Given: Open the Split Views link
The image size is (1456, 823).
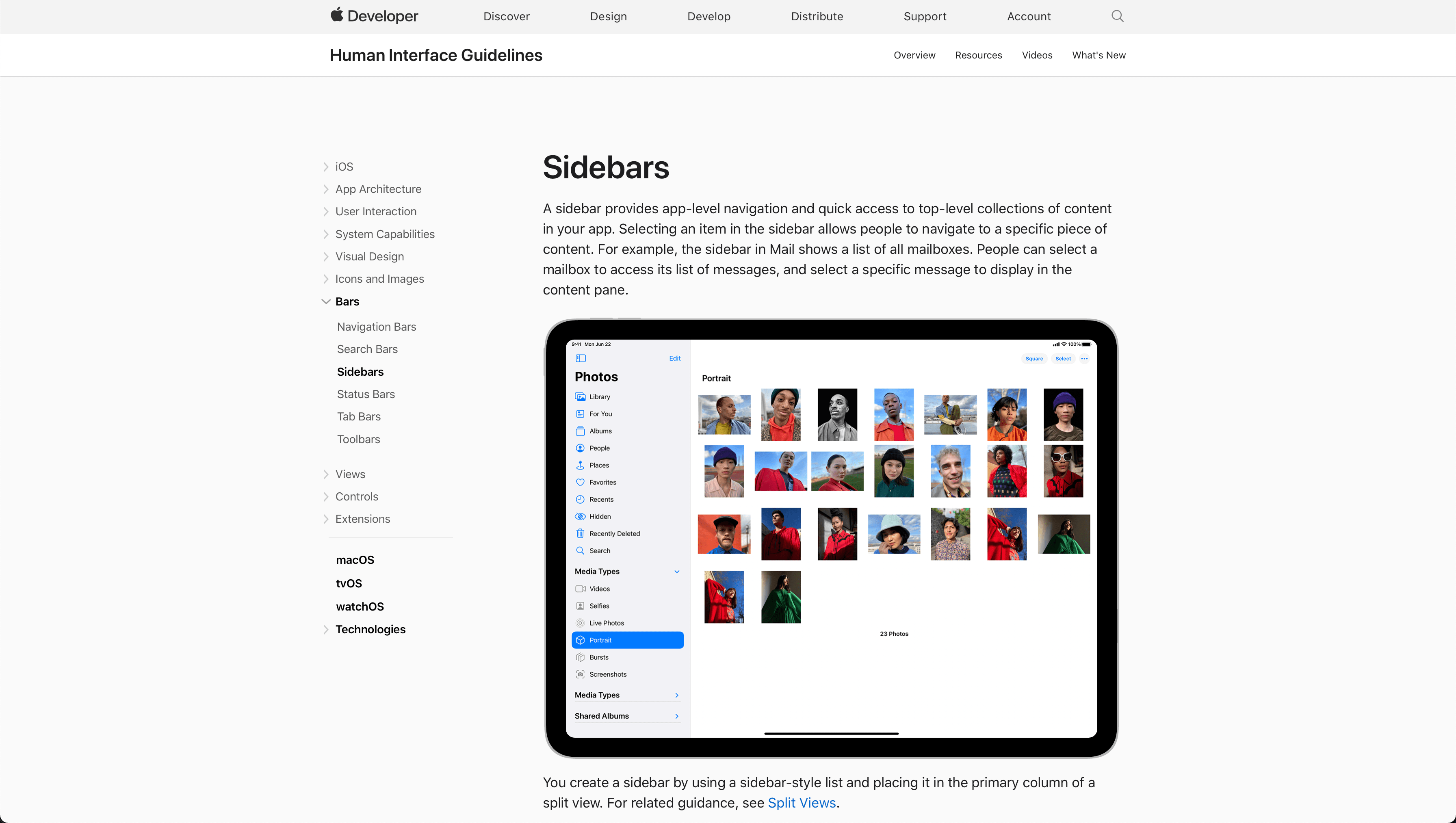Looking at the screenshot, I should tap(802, 803).
